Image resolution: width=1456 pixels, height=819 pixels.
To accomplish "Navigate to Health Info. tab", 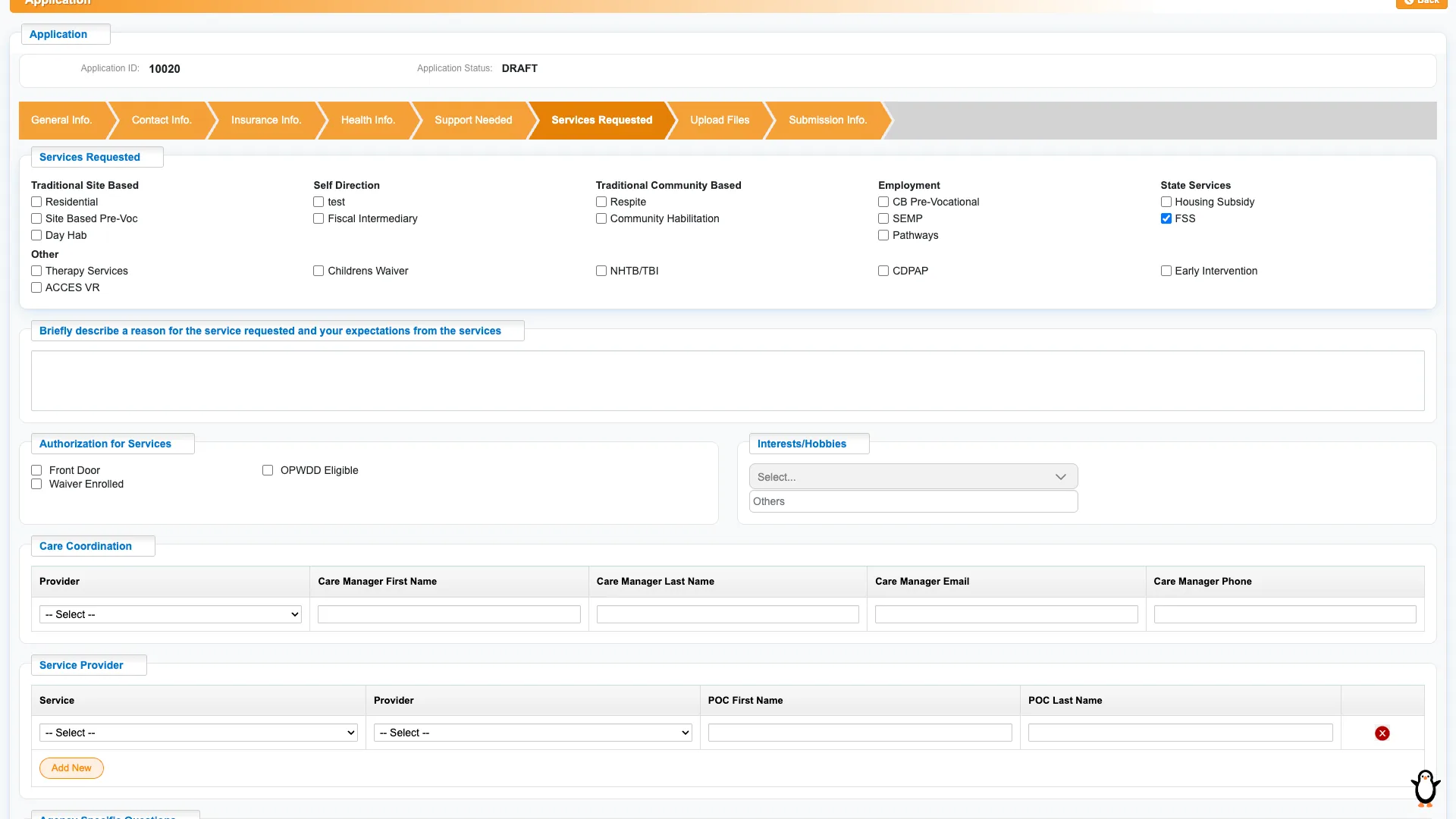I will coord(368,120).
